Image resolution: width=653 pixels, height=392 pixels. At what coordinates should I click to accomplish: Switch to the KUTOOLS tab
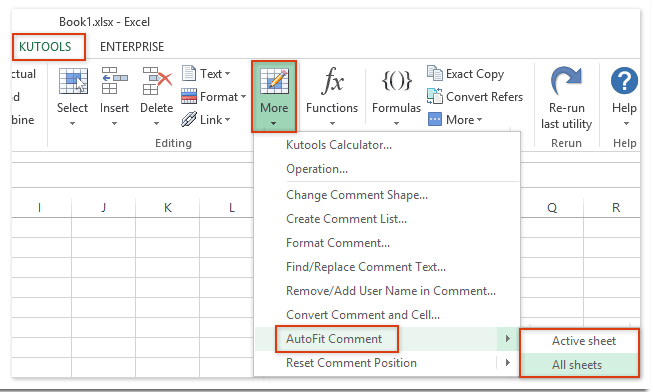[45, 47]
